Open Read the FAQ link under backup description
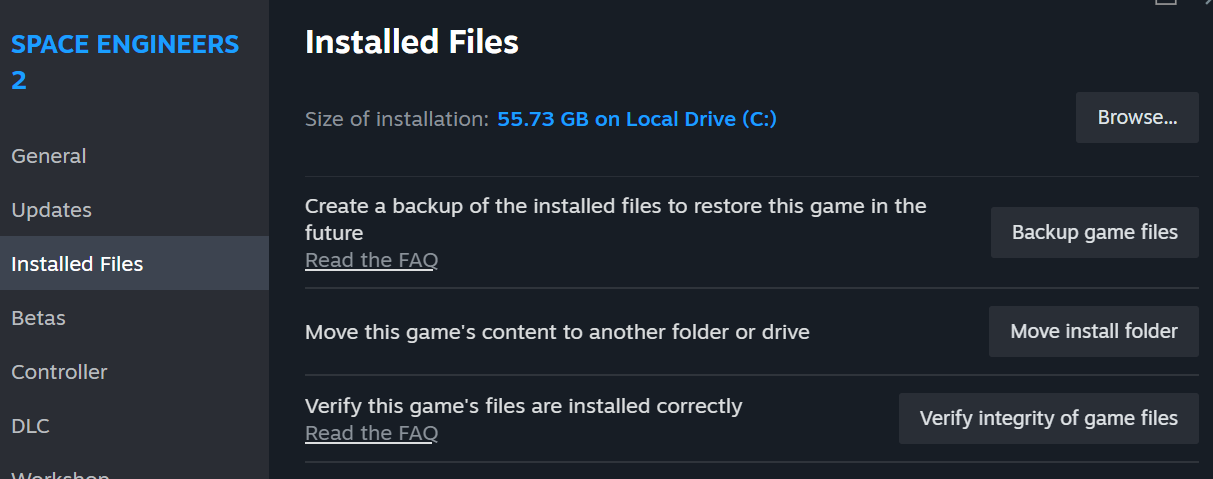The image size is (1213, 479). click(371, 260)
